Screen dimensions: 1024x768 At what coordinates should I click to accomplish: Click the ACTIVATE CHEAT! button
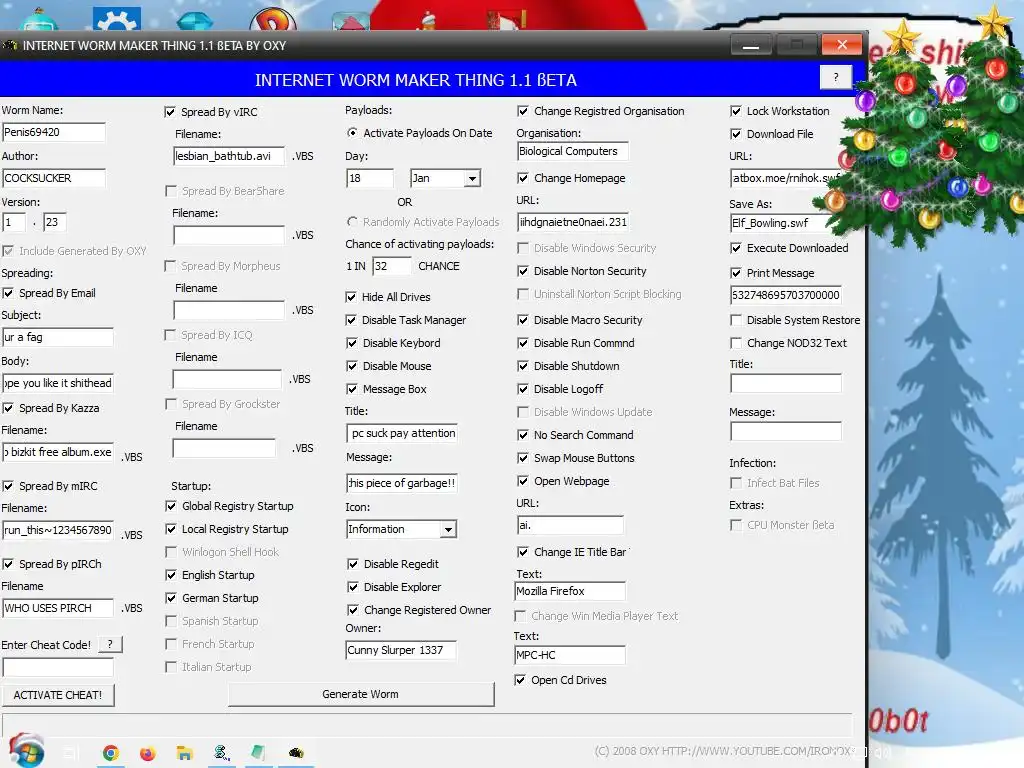(x=57, y=695)
